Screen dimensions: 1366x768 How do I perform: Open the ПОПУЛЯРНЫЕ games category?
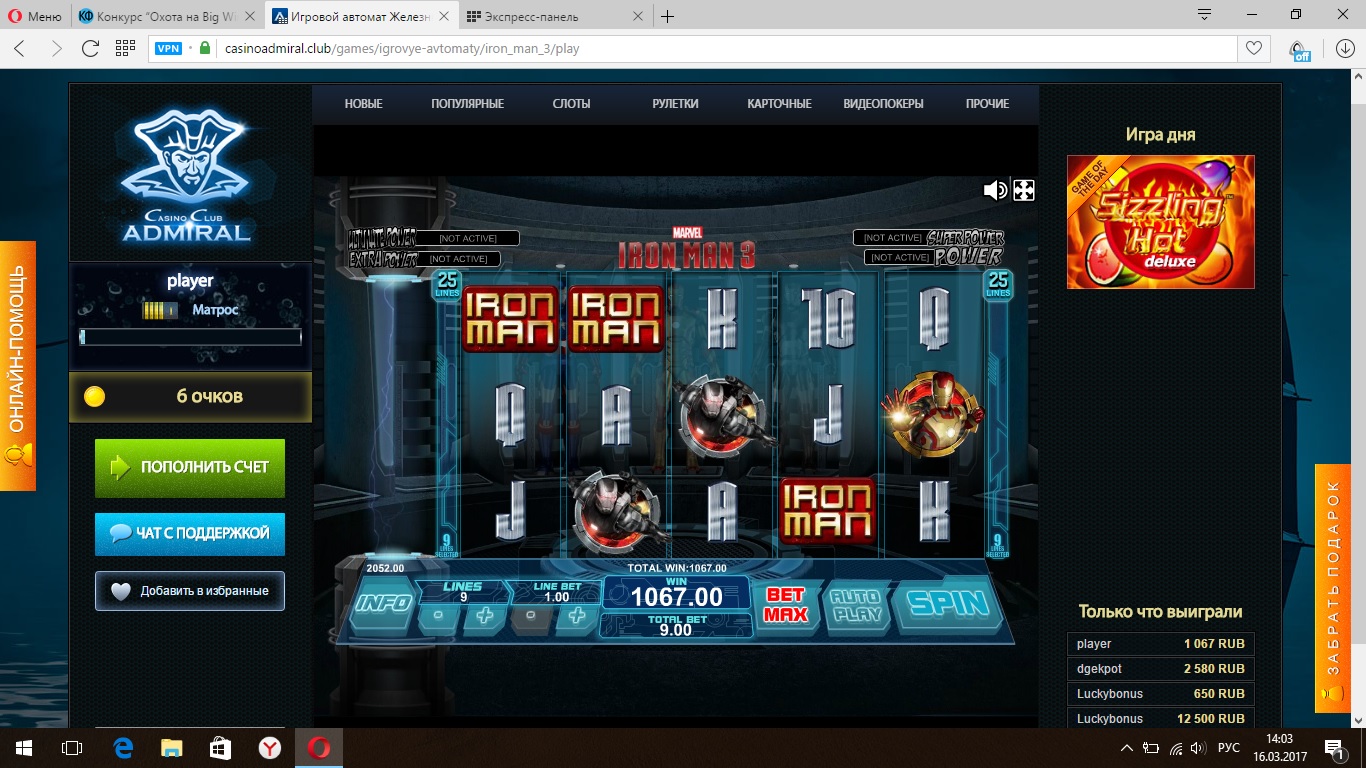tap(467, 104)
